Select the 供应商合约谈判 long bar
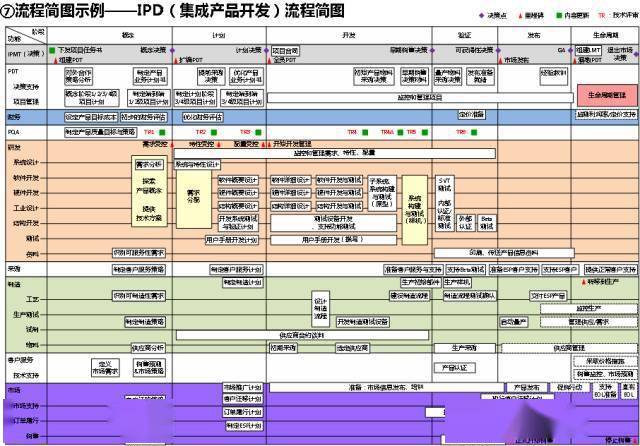Image resolution: width=640 pixels, height=446 pixels. [302, 335]
